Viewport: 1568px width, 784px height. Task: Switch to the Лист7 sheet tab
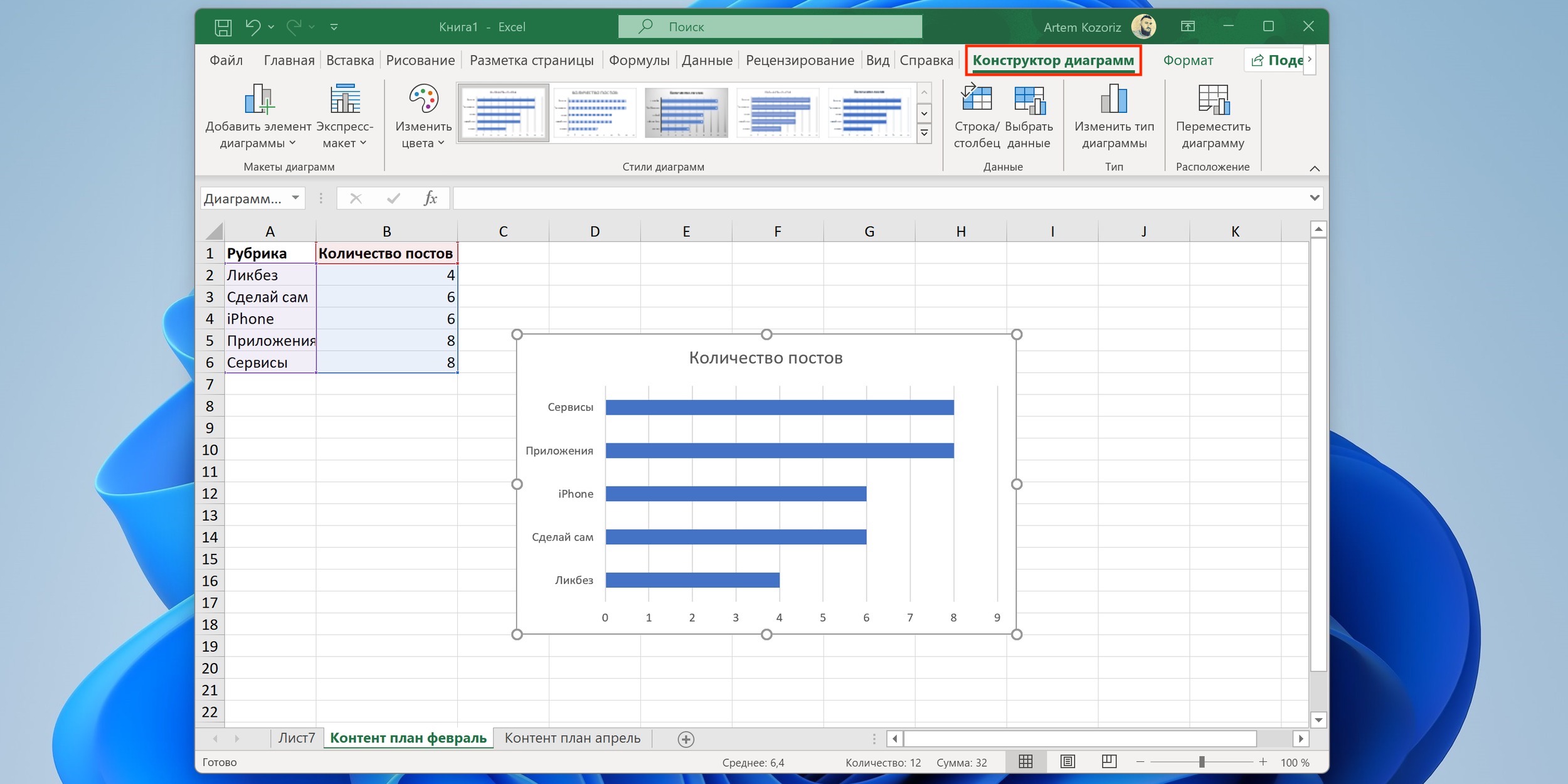(x=297, y=738)
